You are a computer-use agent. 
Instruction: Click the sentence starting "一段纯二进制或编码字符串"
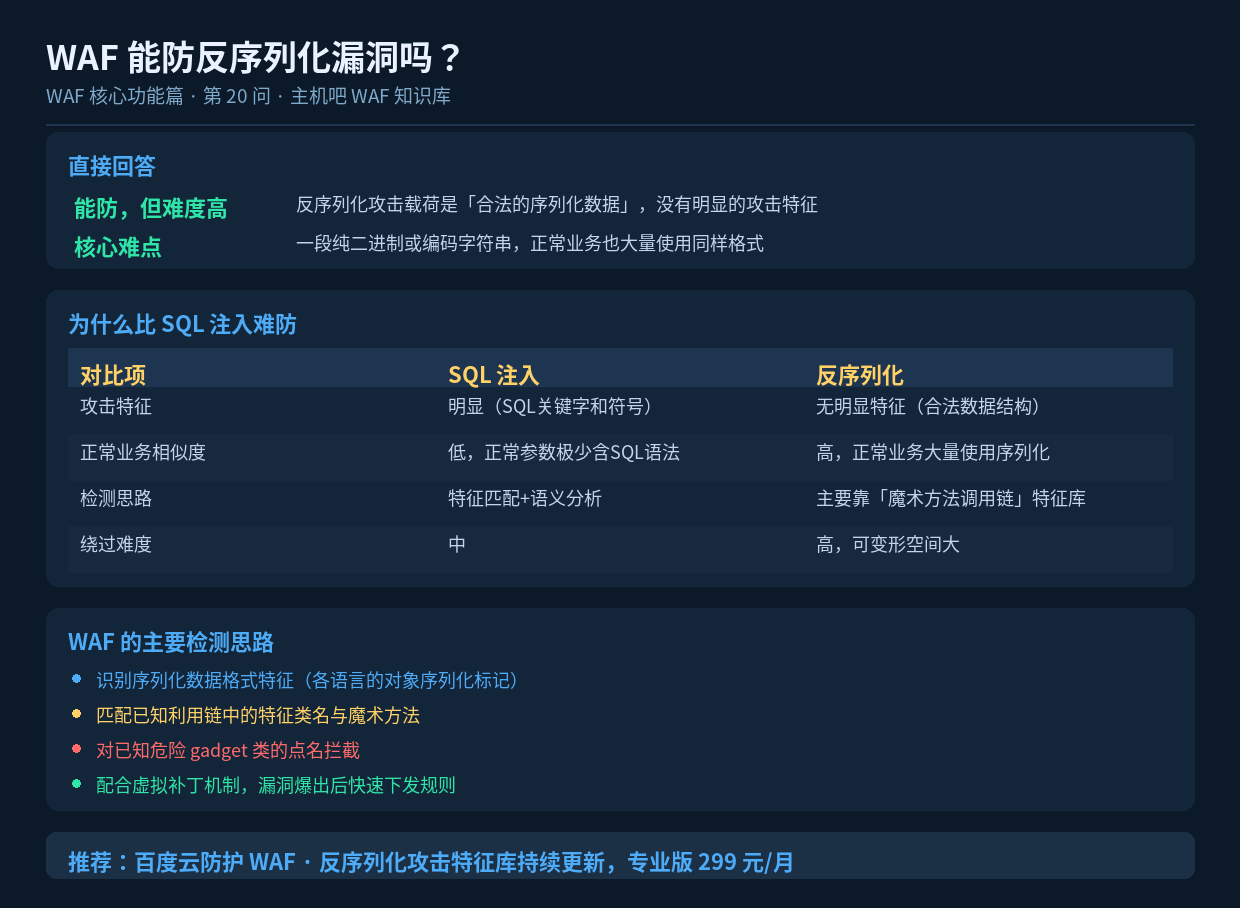(530, 243)
